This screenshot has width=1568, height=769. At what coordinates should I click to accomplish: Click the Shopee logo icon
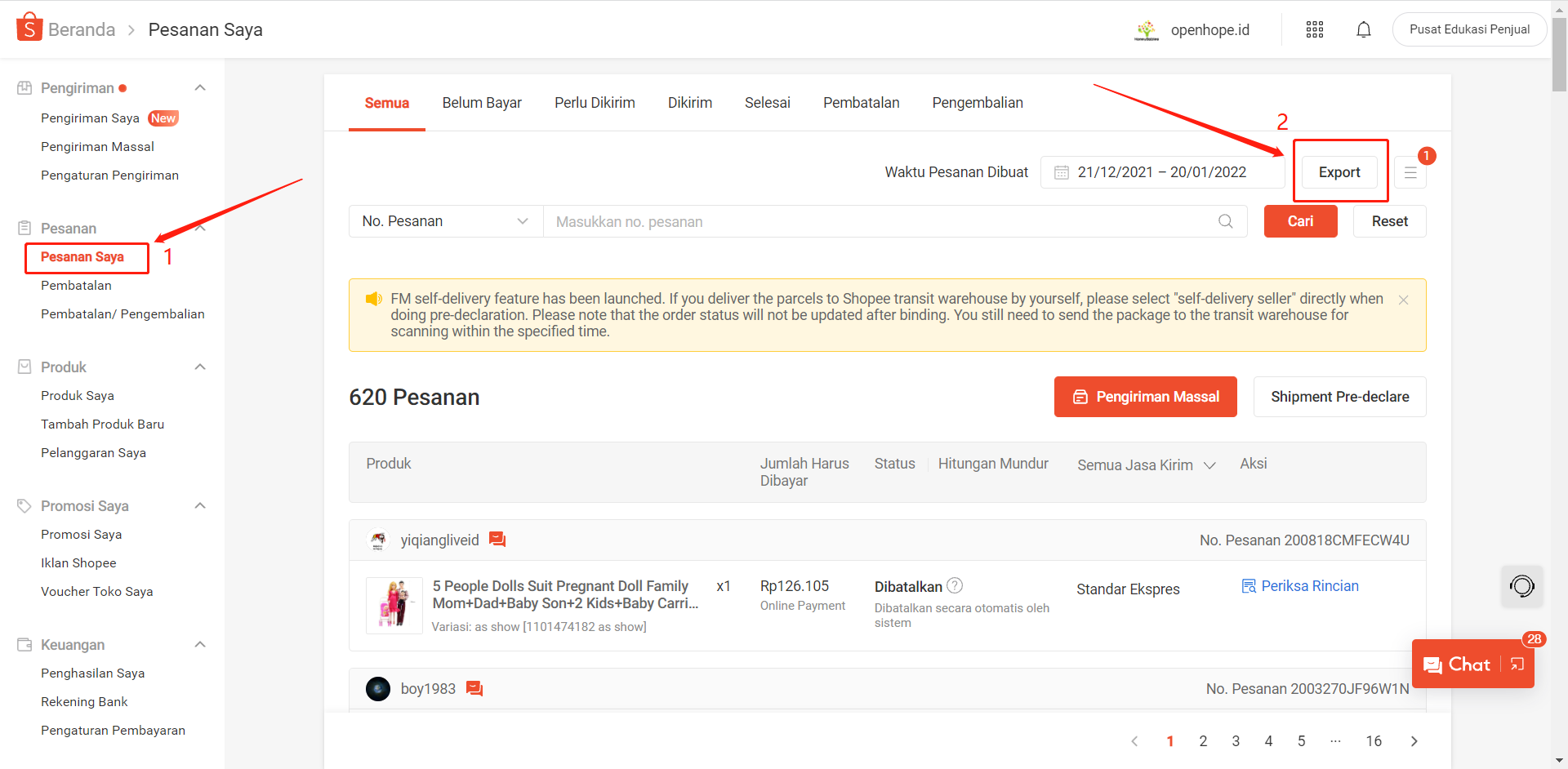(x=29, y=27)
